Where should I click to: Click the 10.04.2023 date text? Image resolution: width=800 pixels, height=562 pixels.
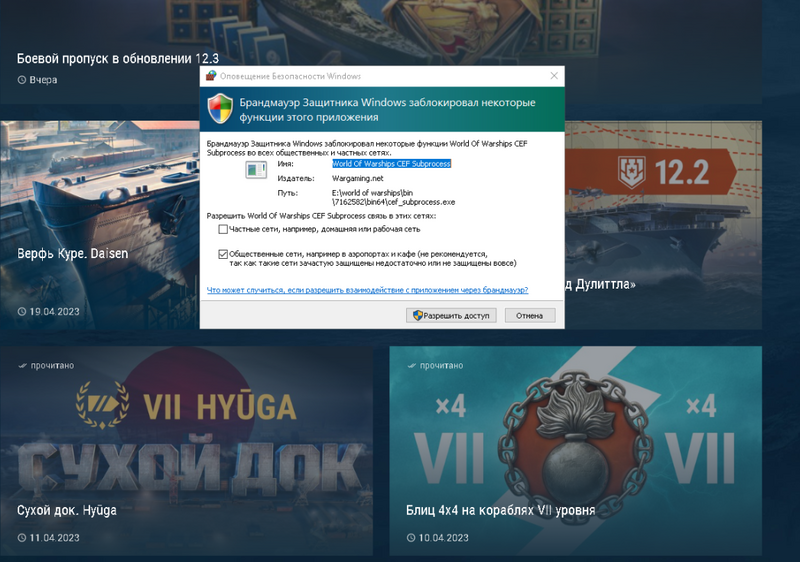(443, 538)
